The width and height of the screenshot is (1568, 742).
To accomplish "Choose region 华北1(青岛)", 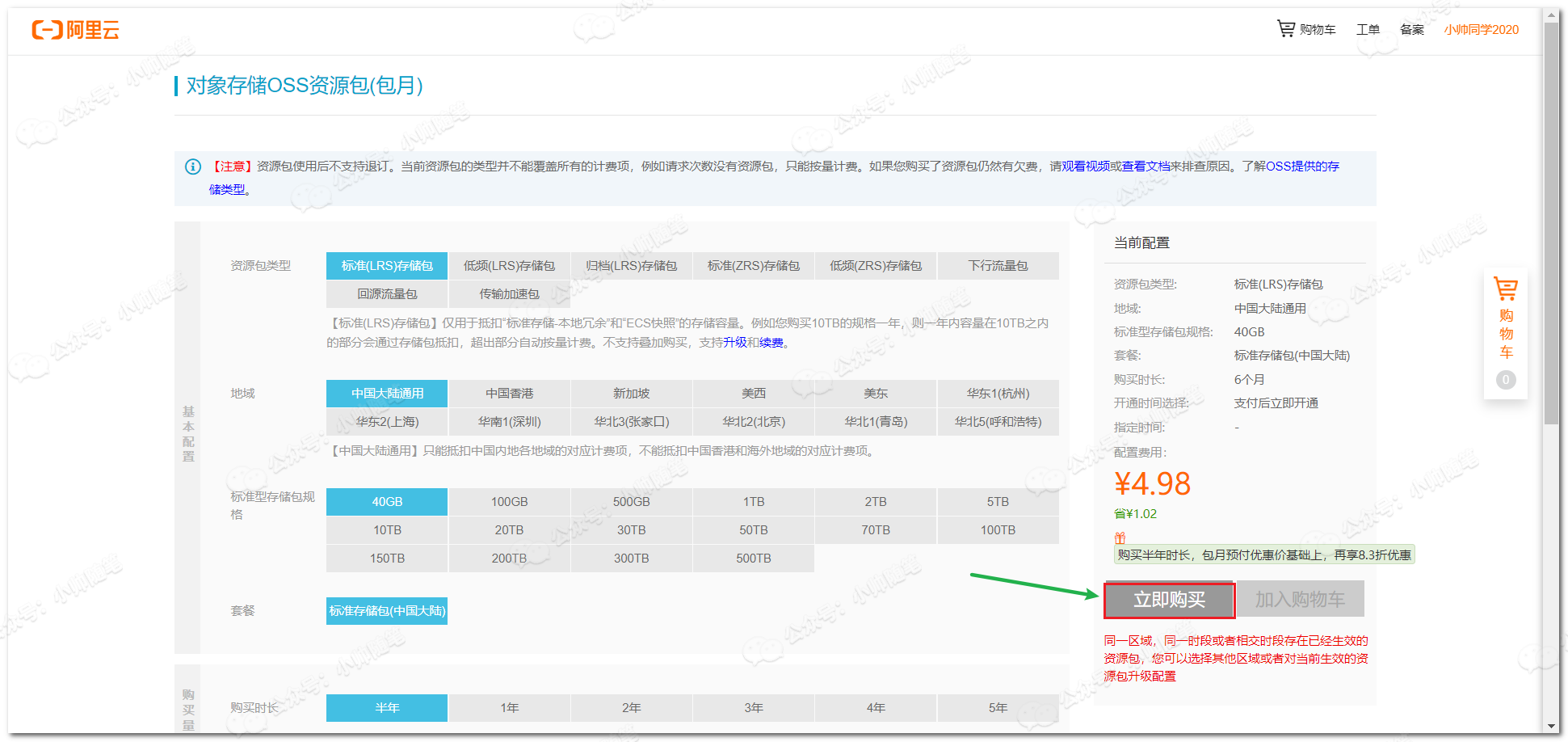I will point(876,422).
